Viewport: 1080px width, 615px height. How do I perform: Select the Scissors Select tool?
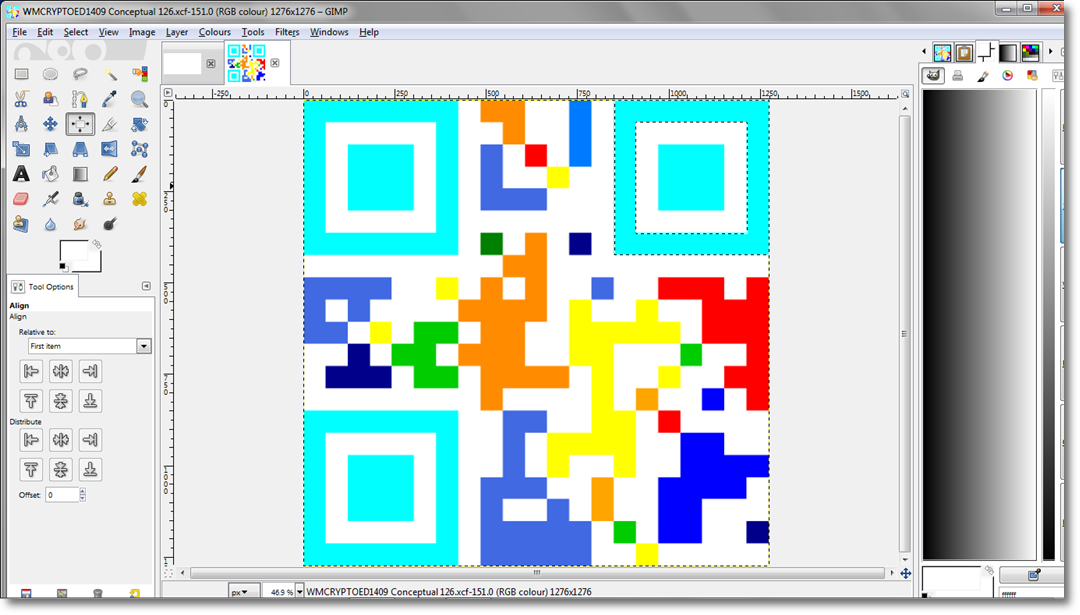click(x=21, y=99)
